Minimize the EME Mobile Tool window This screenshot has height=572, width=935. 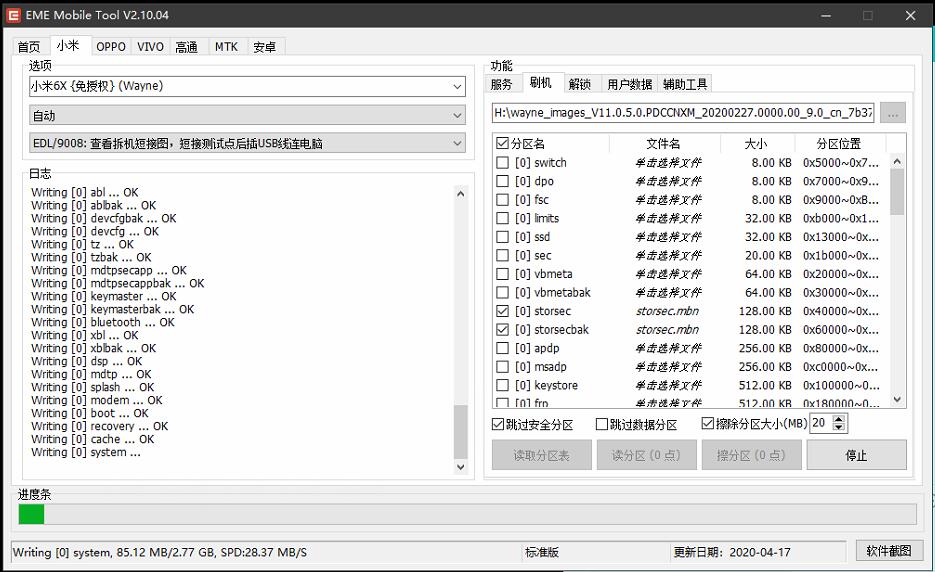point(826,16)
